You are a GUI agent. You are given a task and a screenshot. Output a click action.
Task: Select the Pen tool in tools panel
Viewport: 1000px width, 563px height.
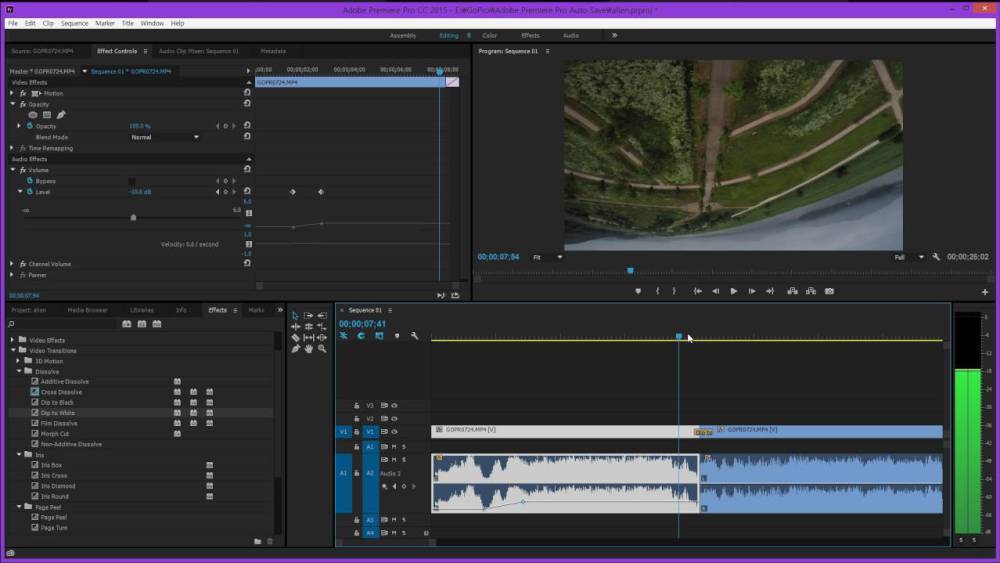295,349
